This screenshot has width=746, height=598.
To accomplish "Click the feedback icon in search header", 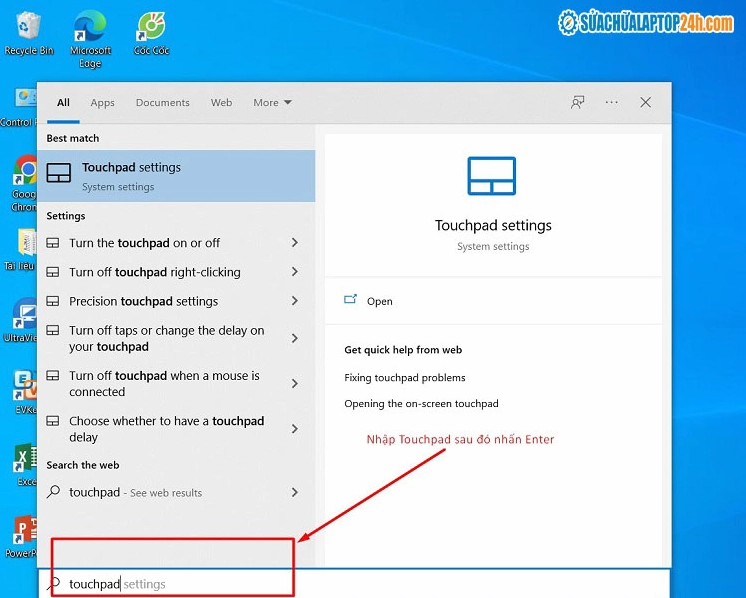I will point(578,102).
